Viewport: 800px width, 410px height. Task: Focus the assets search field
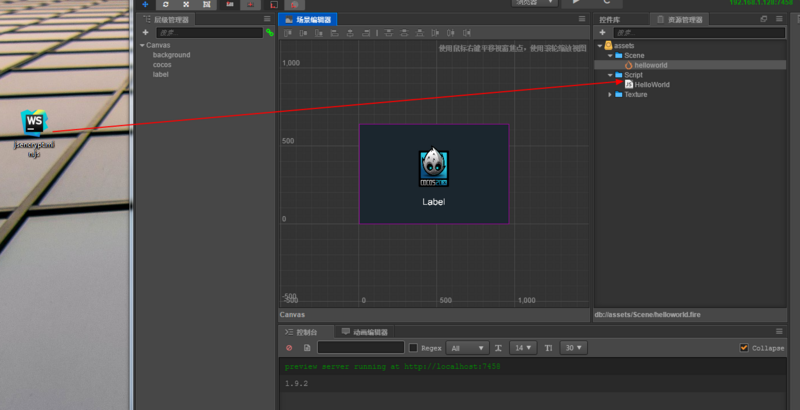tap(699, 33)
